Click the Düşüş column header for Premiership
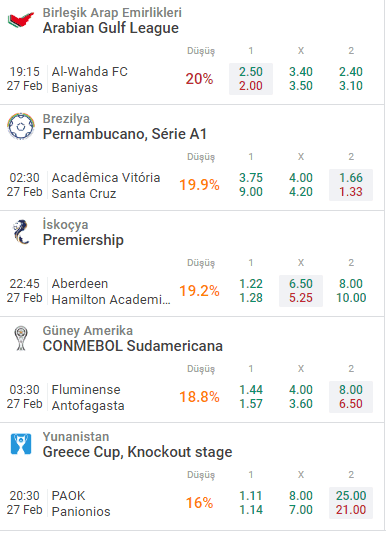This screenshot has width=386, height=533. (x=201, y=263)
